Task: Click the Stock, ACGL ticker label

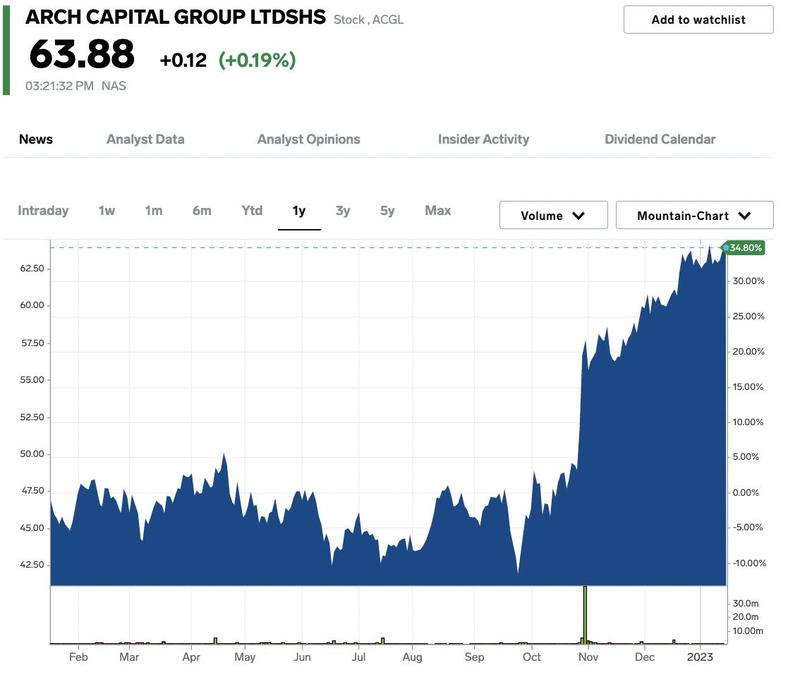Action: coord(368,20)
